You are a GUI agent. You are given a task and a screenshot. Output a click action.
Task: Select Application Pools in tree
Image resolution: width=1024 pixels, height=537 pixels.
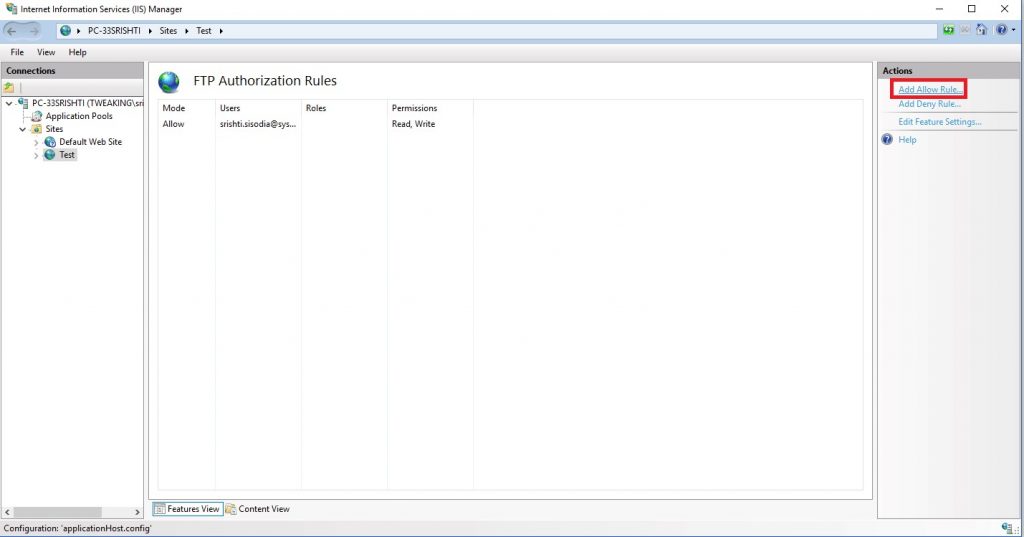click(x=79, y=116)
